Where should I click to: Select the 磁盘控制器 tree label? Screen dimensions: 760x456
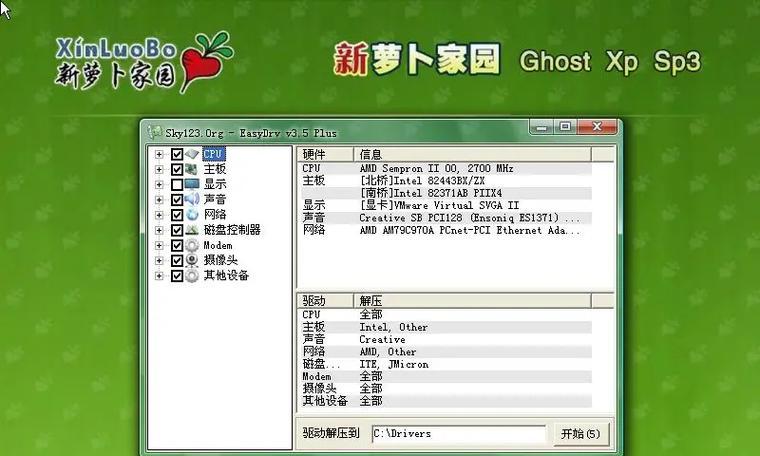coord(232,230)
